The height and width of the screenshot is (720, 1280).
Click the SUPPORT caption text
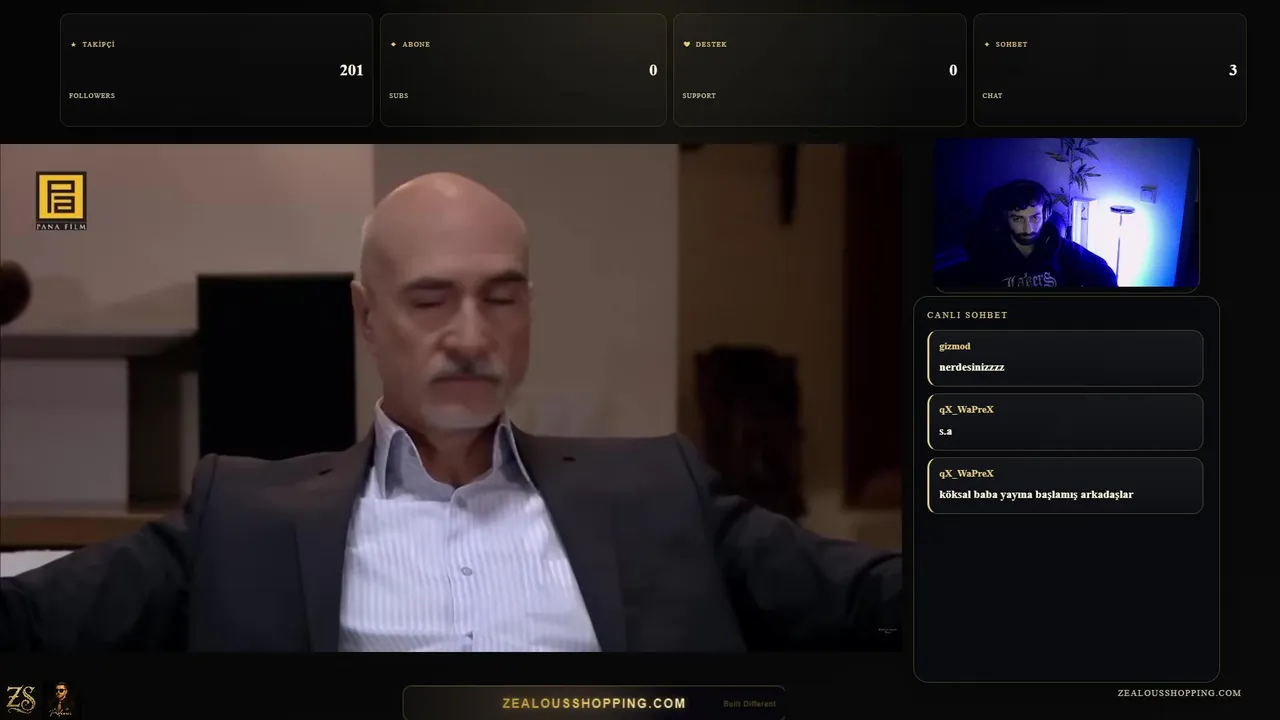tap(699, 96)
